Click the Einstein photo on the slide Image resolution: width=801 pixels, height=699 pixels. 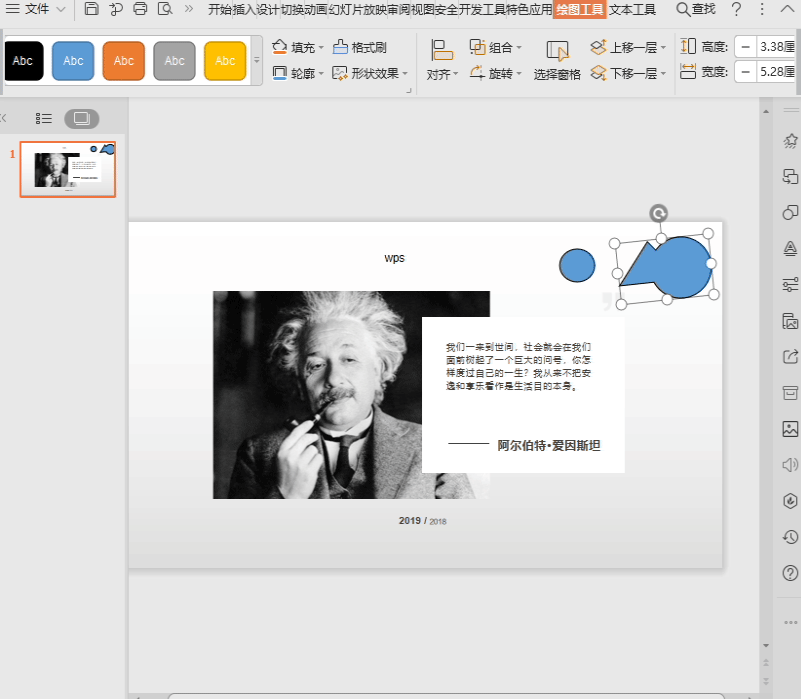(317, 394)
